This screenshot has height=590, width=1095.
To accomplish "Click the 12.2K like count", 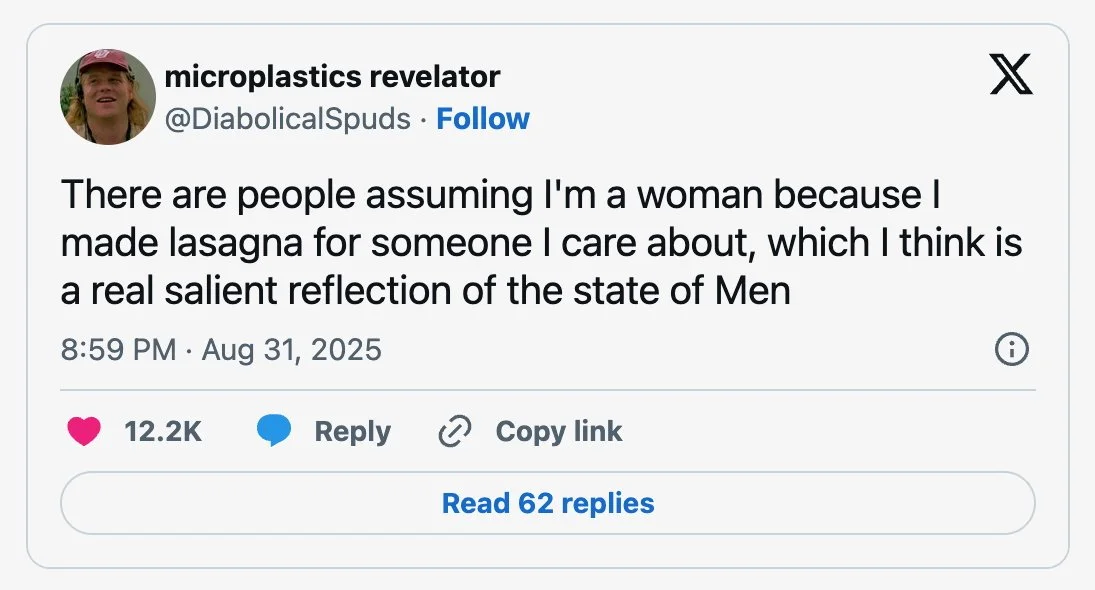I will [x=163, y=432].
